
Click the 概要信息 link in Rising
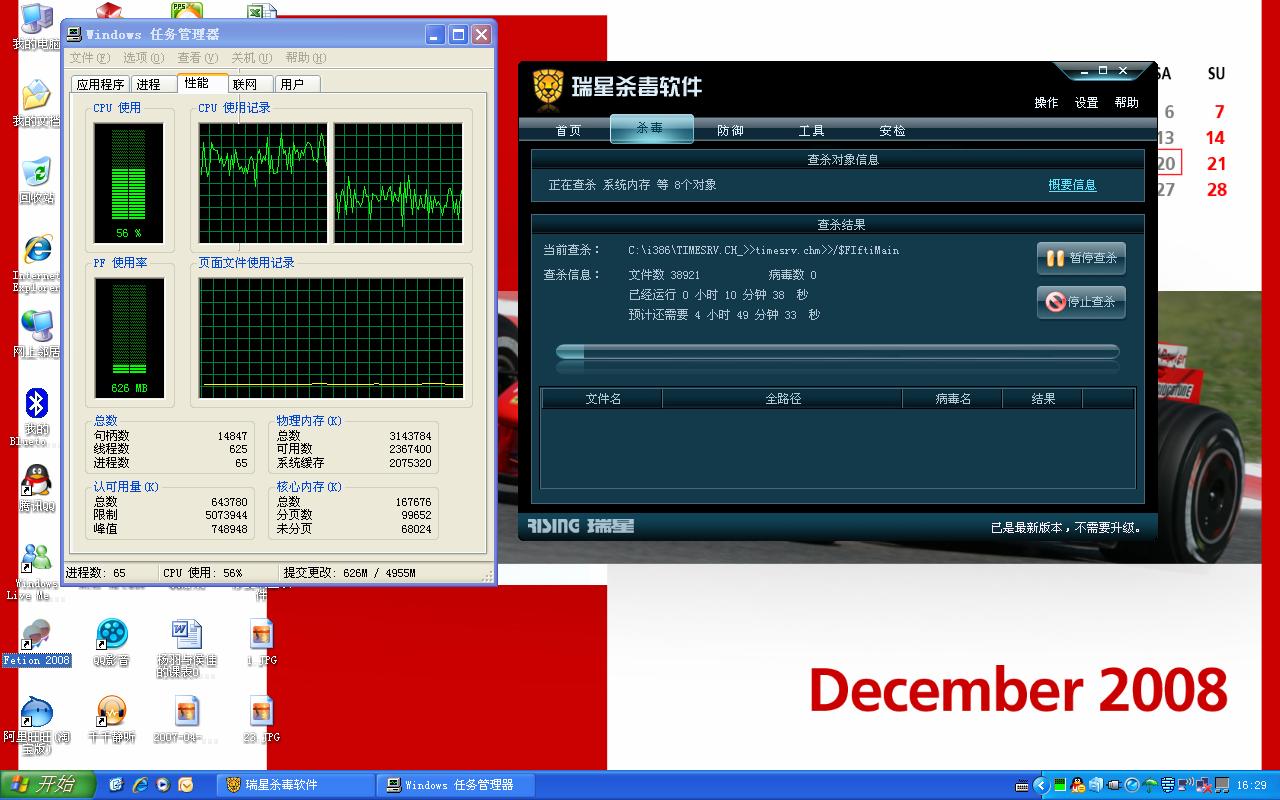coord(1072,185)
